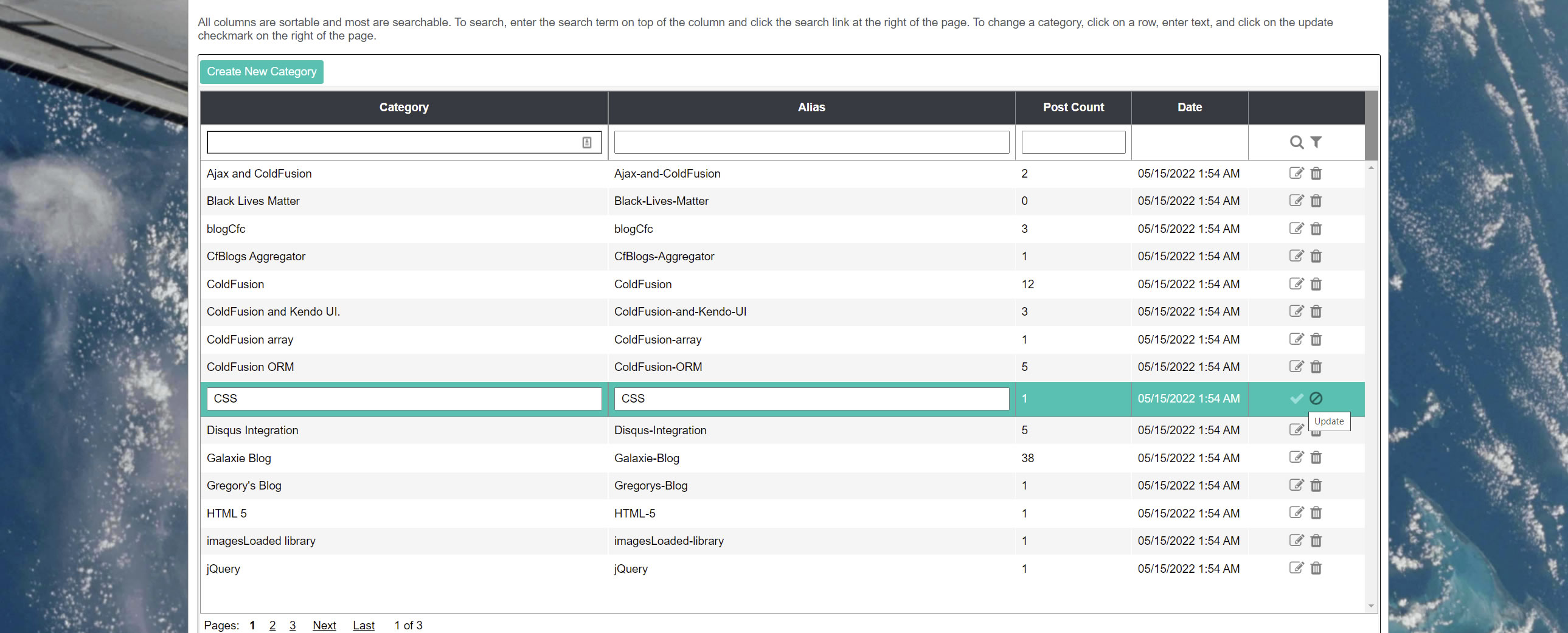Select the HTML-5 alias cell
Viewport: 1568px width, 633px height.
811,513
